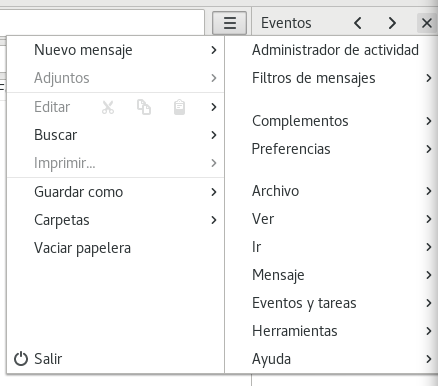Open Eventos y tareas menu

click(331, 303)
